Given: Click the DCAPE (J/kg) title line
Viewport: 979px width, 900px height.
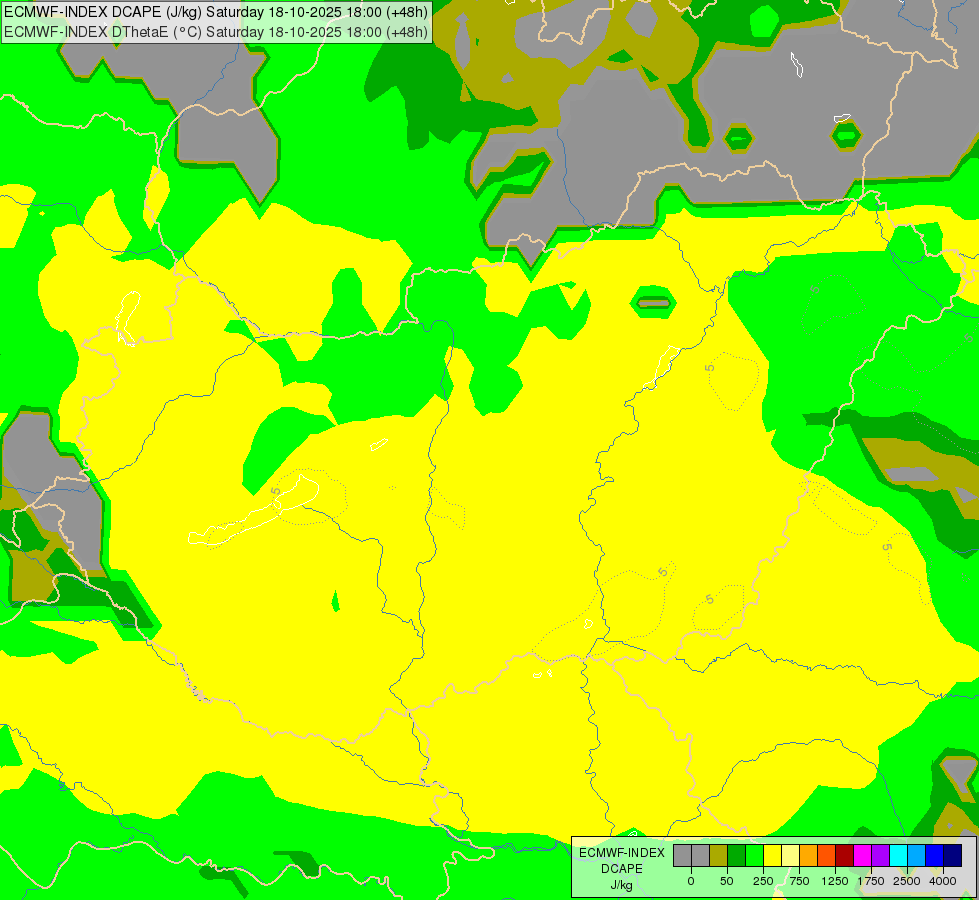Looking at the screenshot, I should 216,12.
